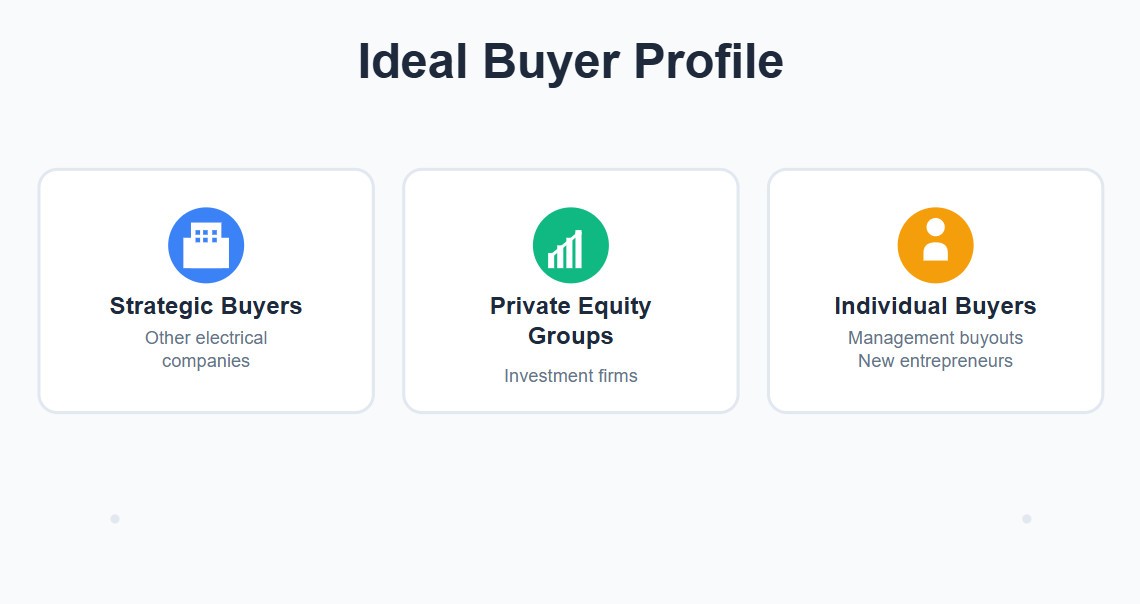Open the Individual Buyers card

pyautogui.click(x=936, y=291)
